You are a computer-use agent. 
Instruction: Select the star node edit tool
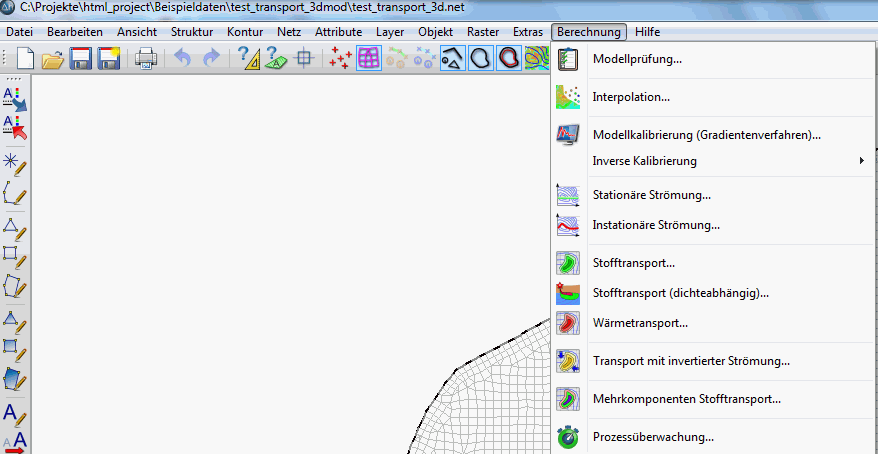pyautogui.click(x=14, y=163)
